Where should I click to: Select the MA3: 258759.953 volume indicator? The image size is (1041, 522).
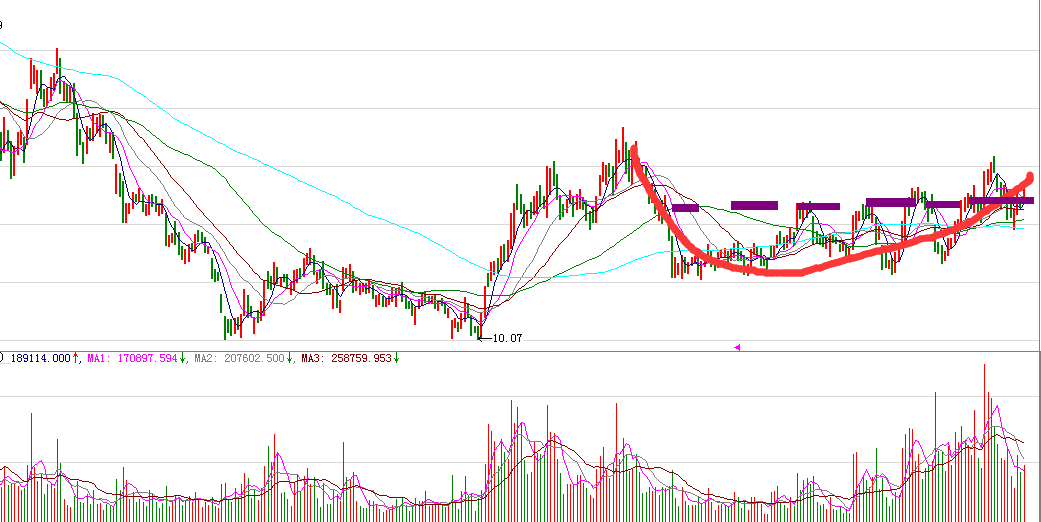(x=347, y=358)
